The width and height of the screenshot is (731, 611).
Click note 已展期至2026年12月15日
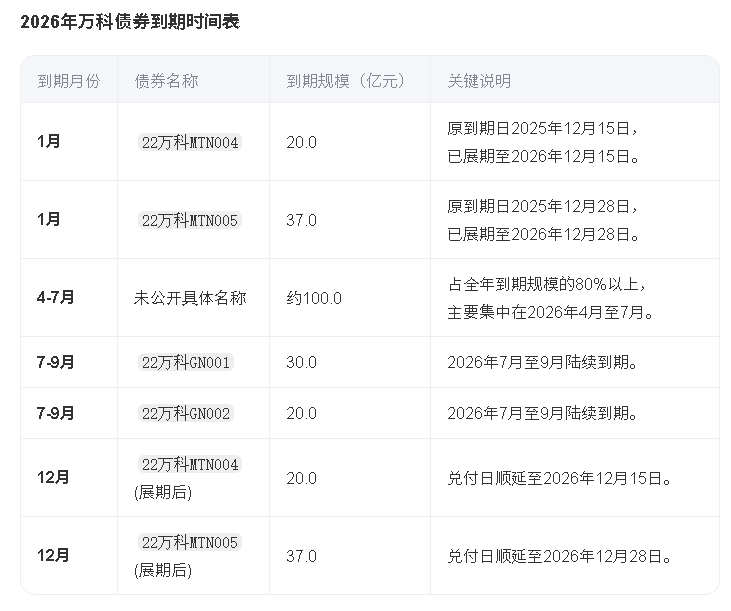(544, 156)
